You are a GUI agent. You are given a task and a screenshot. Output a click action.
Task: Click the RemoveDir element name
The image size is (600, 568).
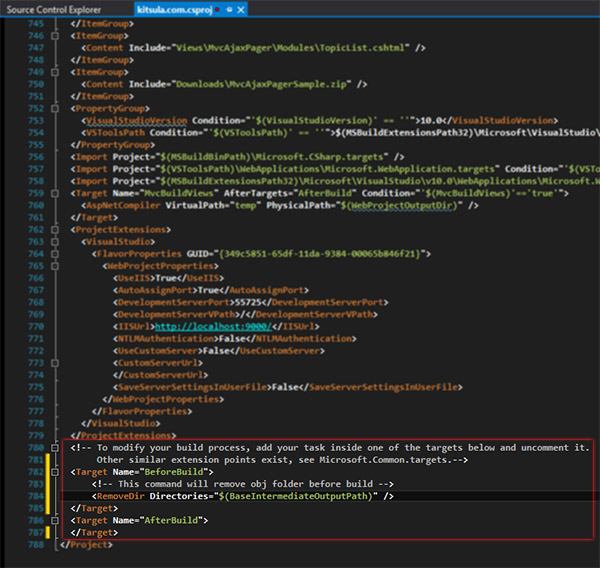(121, 496)
